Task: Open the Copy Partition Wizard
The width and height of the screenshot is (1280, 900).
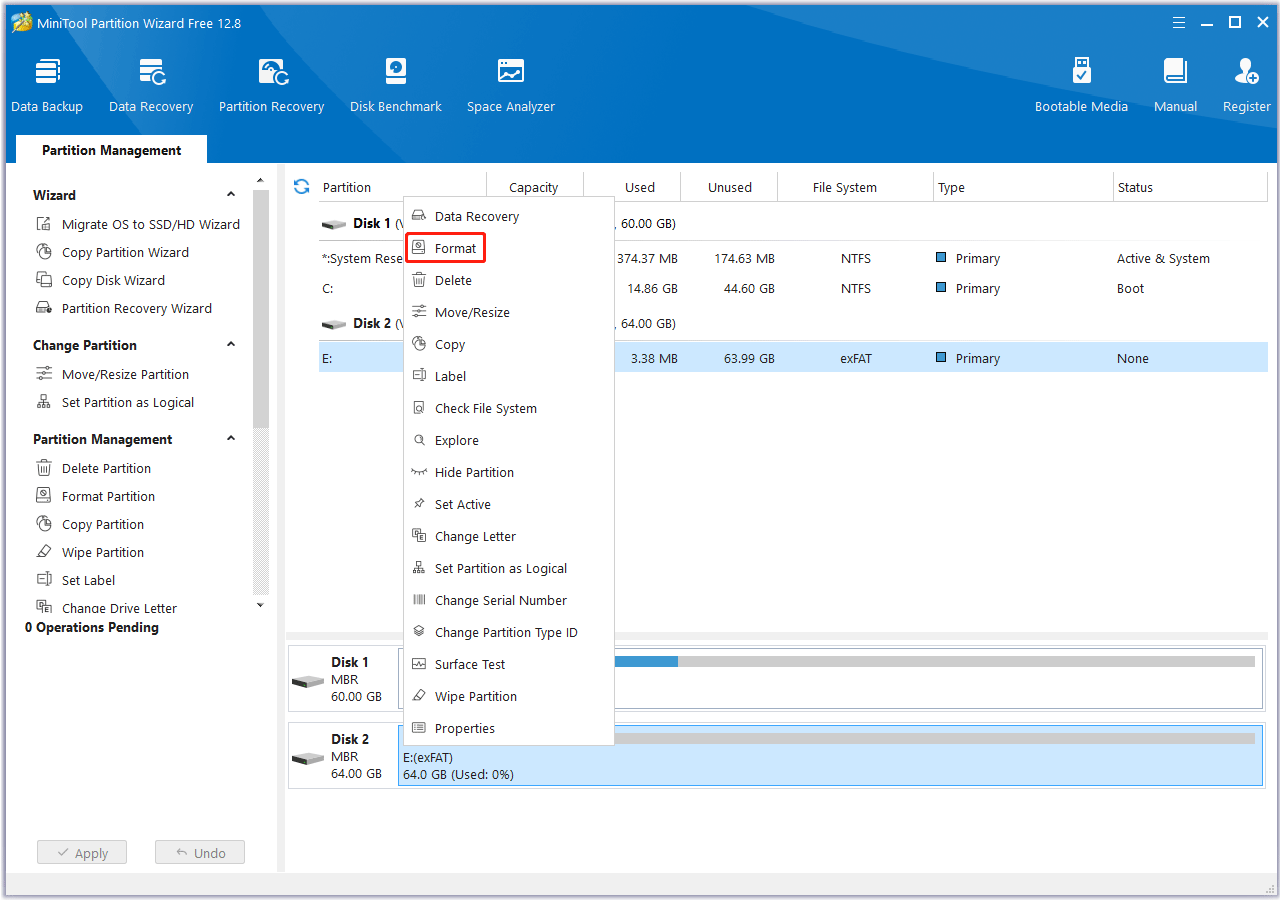Action: pos(112,252)
